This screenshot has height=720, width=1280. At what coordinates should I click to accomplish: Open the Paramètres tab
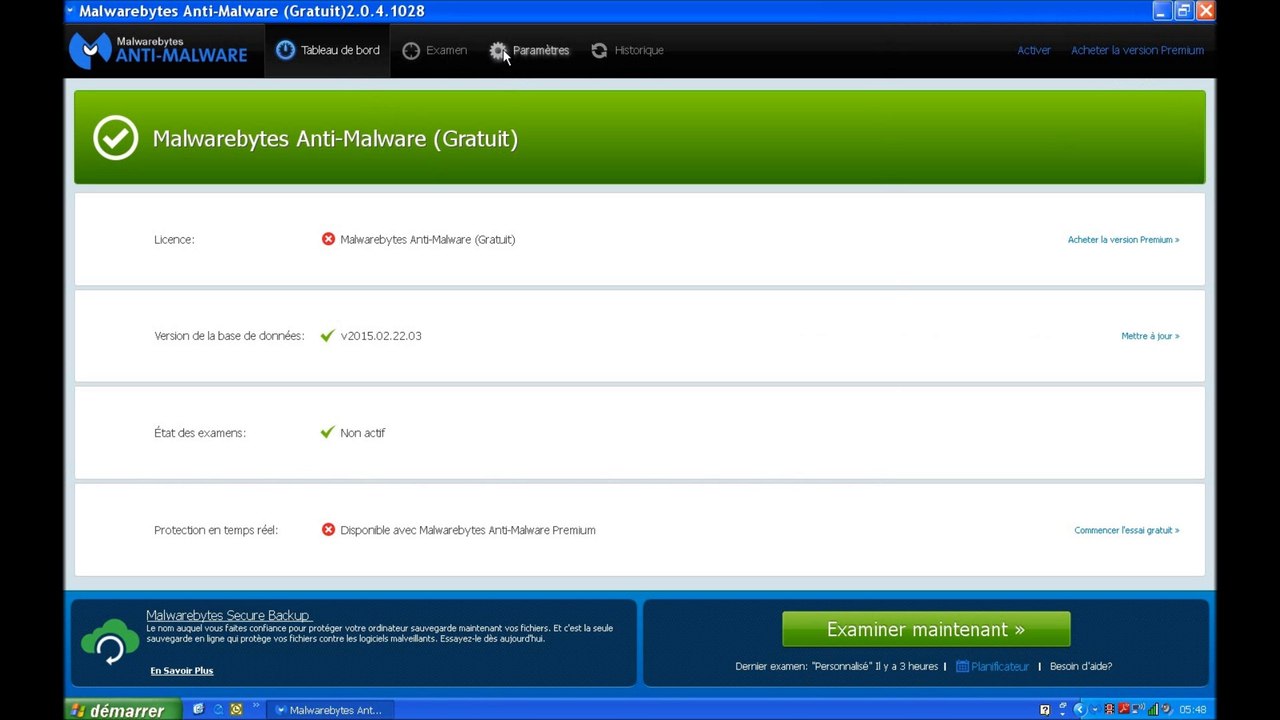[530, 50]
